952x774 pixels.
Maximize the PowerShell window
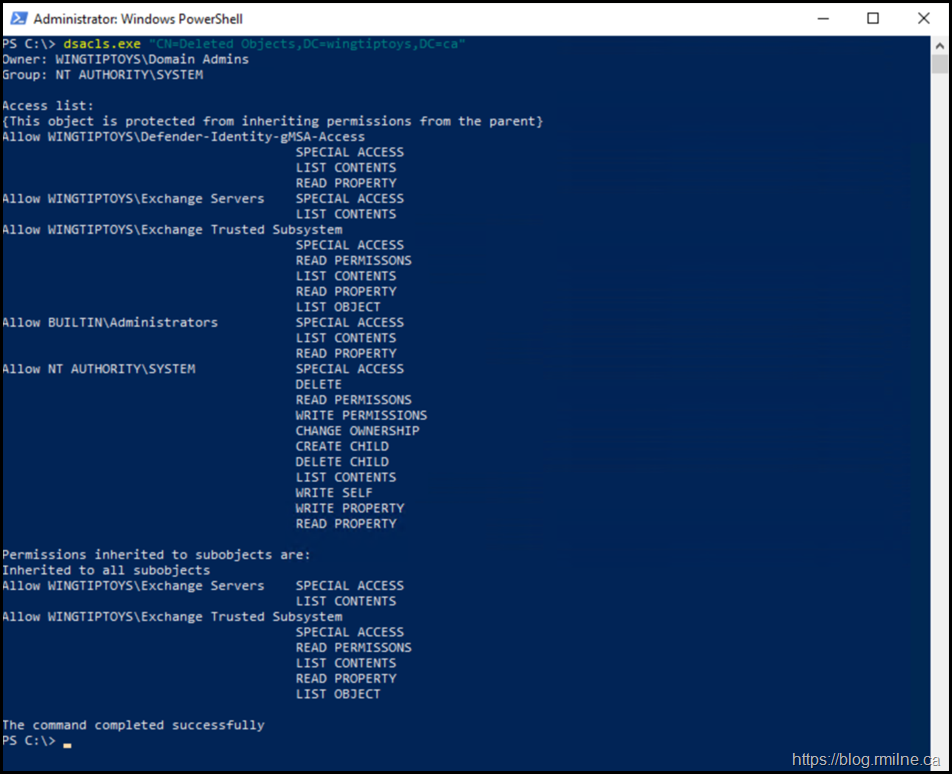tap(873, 18)
